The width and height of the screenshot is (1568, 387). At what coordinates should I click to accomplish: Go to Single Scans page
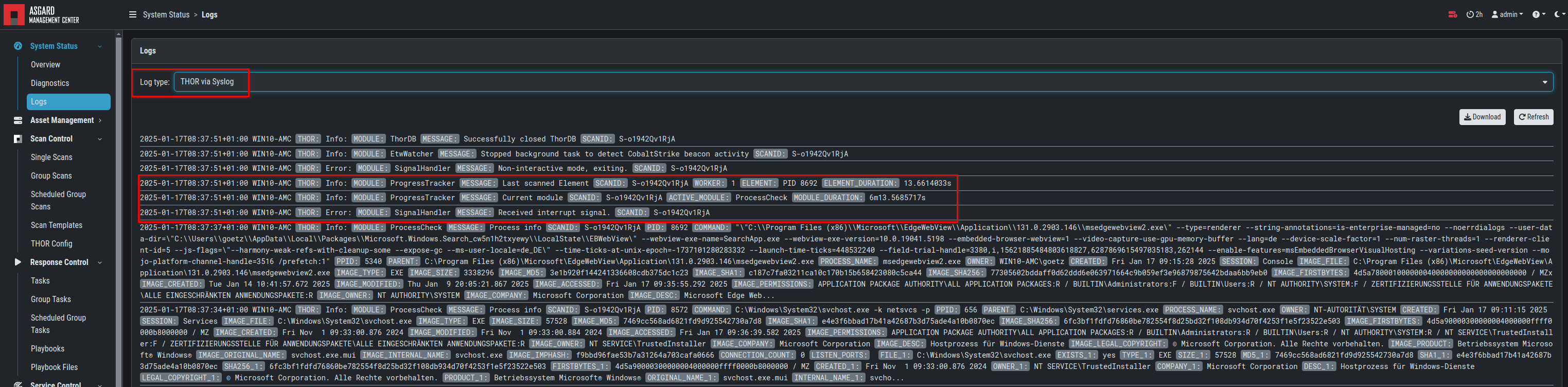[51, 157]
